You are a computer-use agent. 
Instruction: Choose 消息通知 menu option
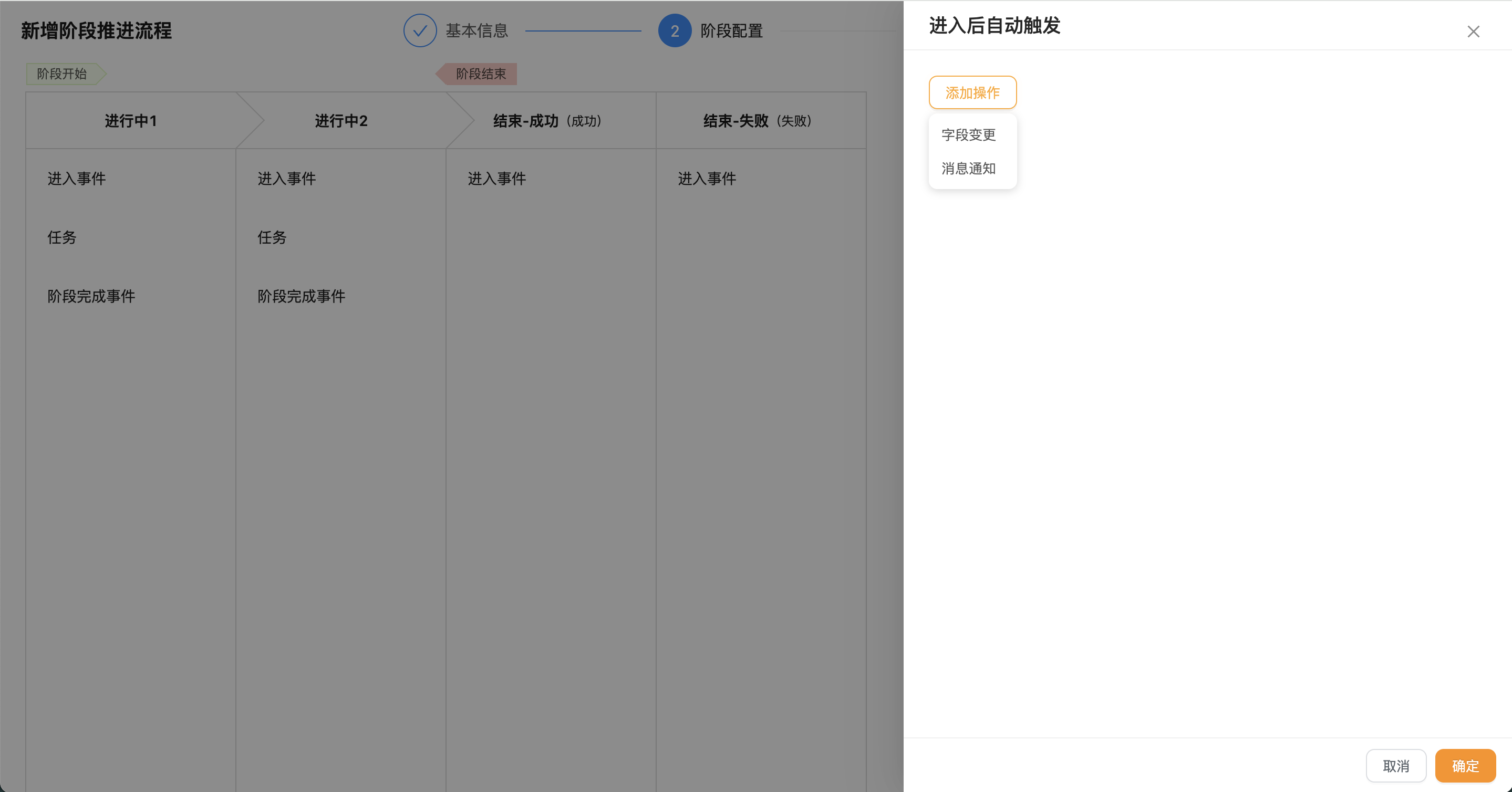968,169
